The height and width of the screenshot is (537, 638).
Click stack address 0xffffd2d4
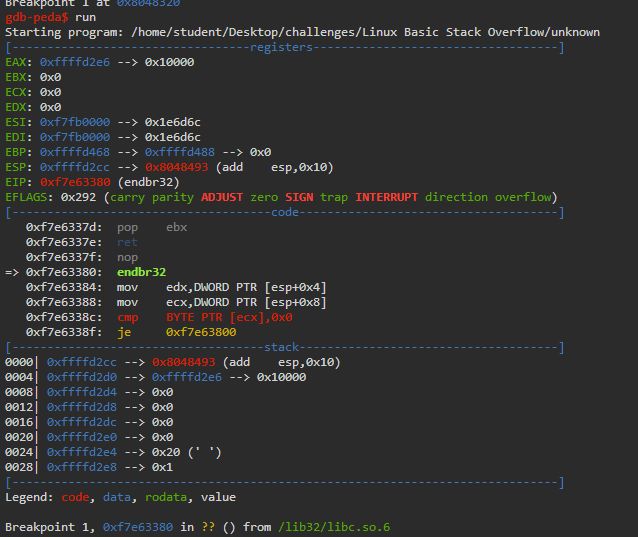click(x=82, y=392)
